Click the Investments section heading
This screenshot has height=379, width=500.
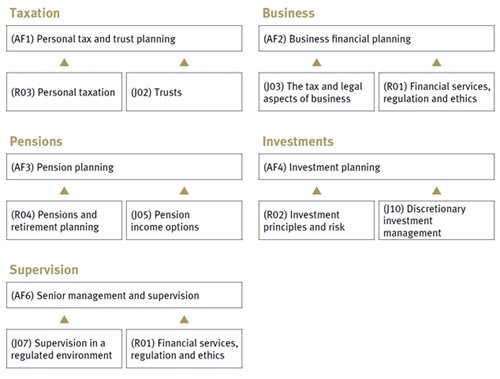tap(298, 141)
